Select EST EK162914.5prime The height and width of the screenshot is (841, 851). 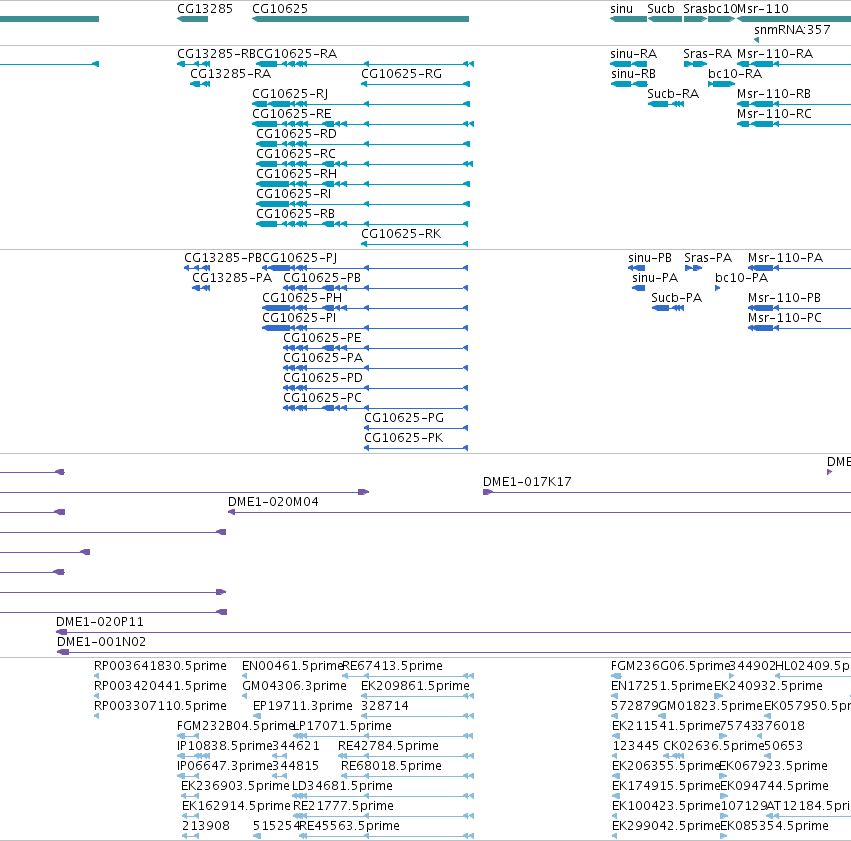pyautogui.click(x=237, y=806)
